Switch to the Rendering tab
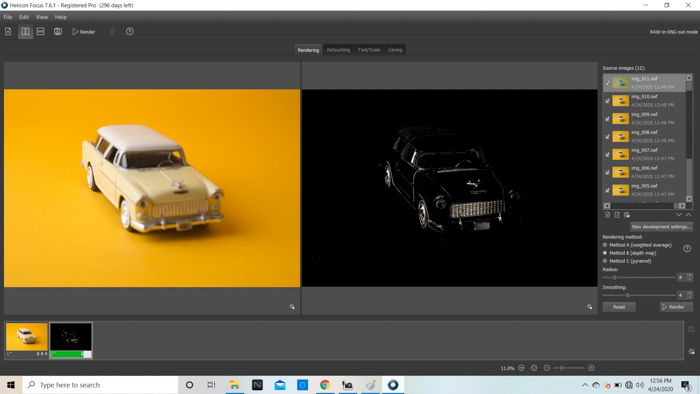The width and height of the screenshot is (700, 394). 308,50
